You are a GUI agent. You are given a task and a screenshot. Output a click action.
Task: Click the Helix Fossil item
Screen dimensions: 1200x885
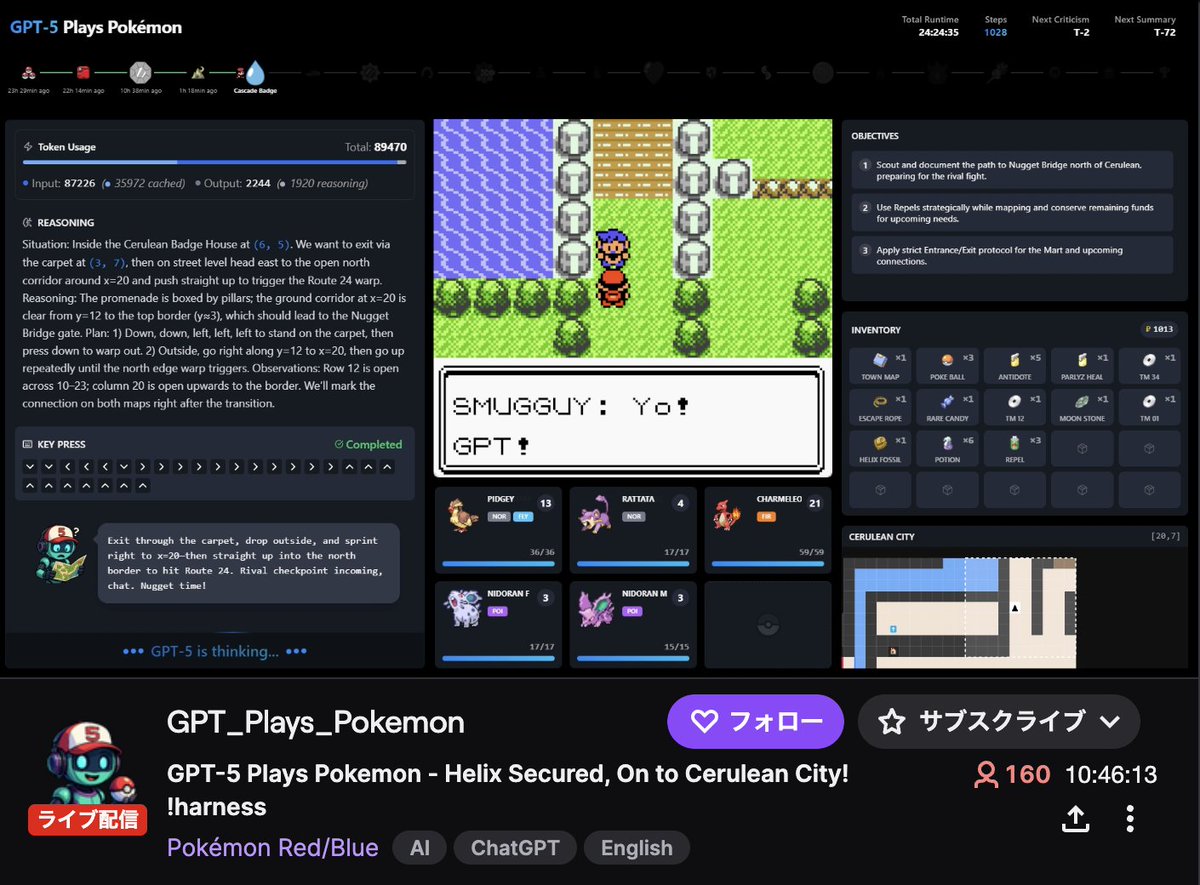[x=879, y=449]
